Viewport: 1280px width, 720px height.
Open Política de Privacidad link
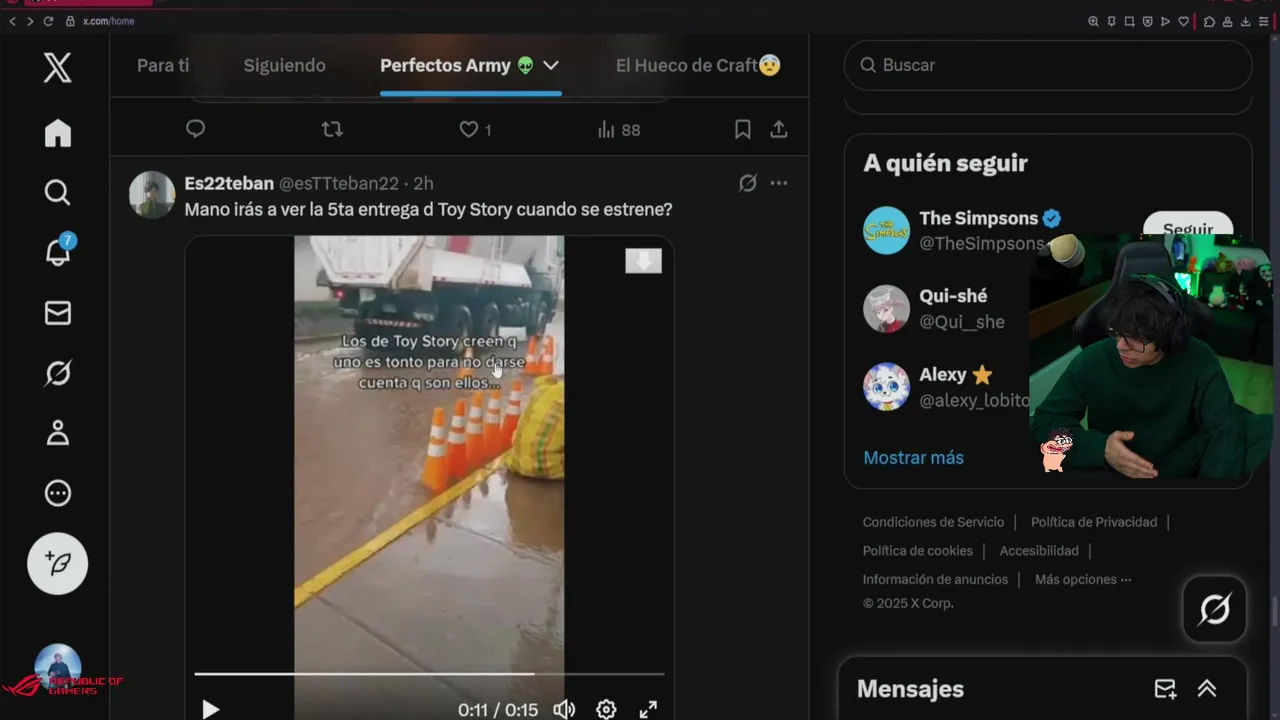(1094, 522)
